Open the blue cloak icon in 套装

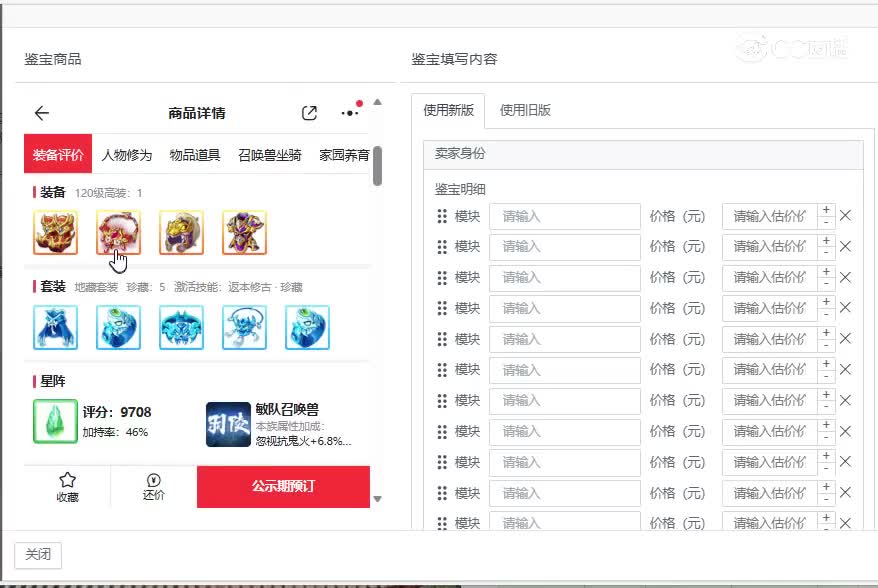click(55, 328)
